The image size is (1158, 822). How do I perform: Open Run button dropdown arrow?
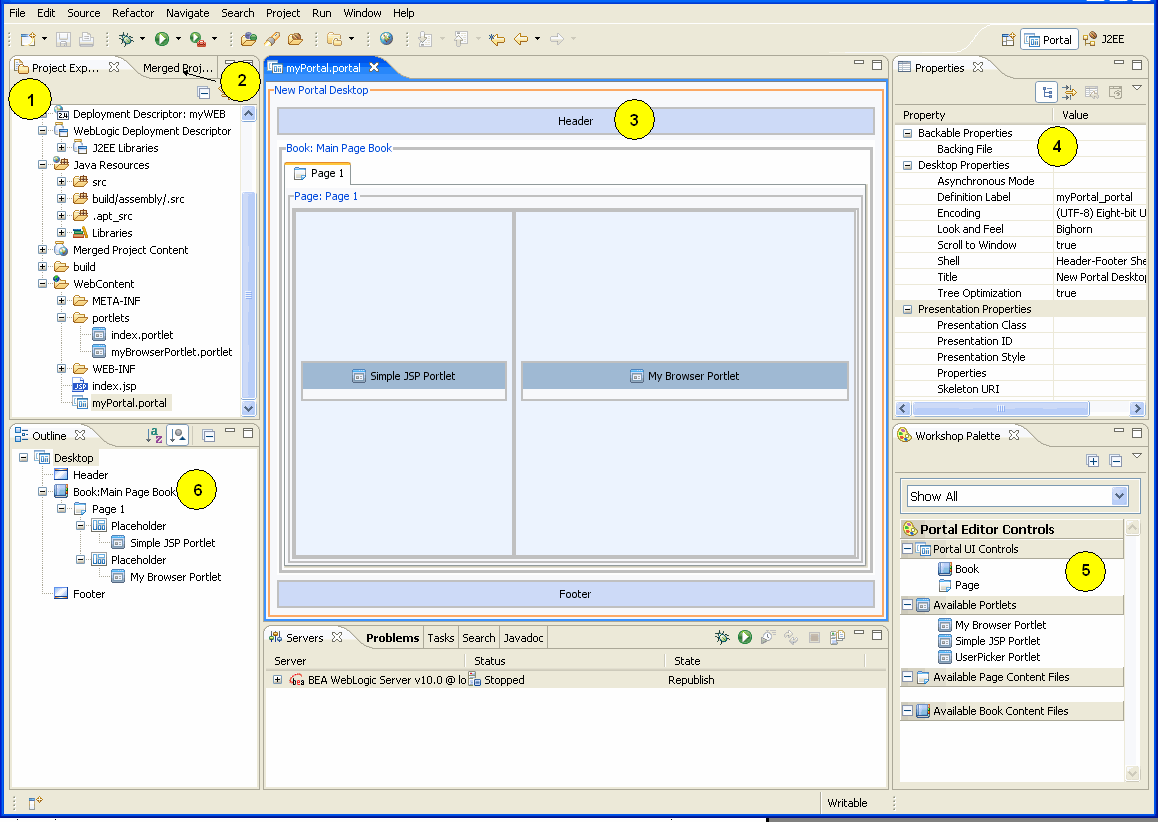[178, 39]
